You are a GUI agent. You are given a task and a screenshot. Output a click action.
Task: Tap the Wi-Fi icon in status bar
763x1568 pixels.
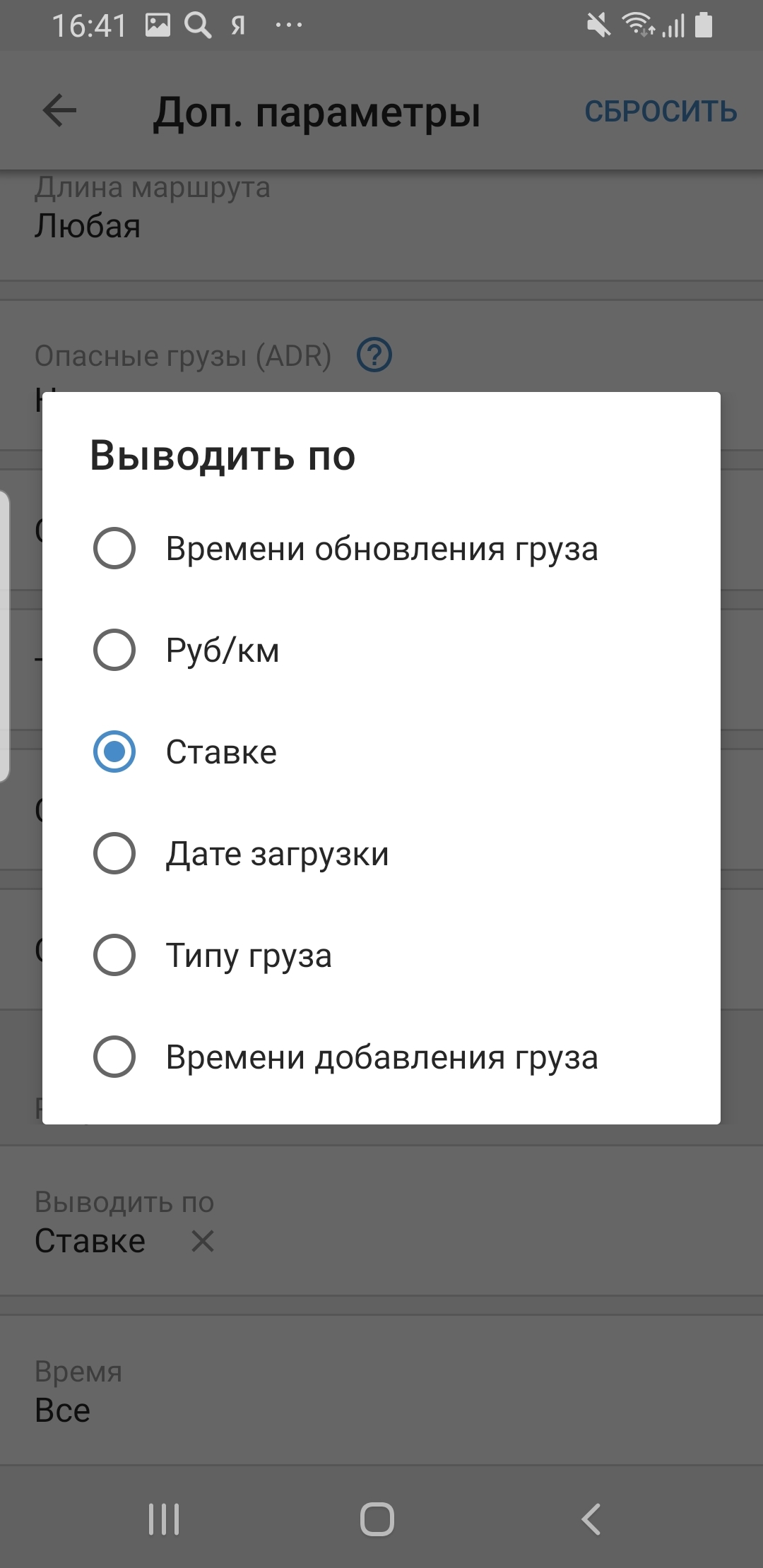tap(637, 25)
